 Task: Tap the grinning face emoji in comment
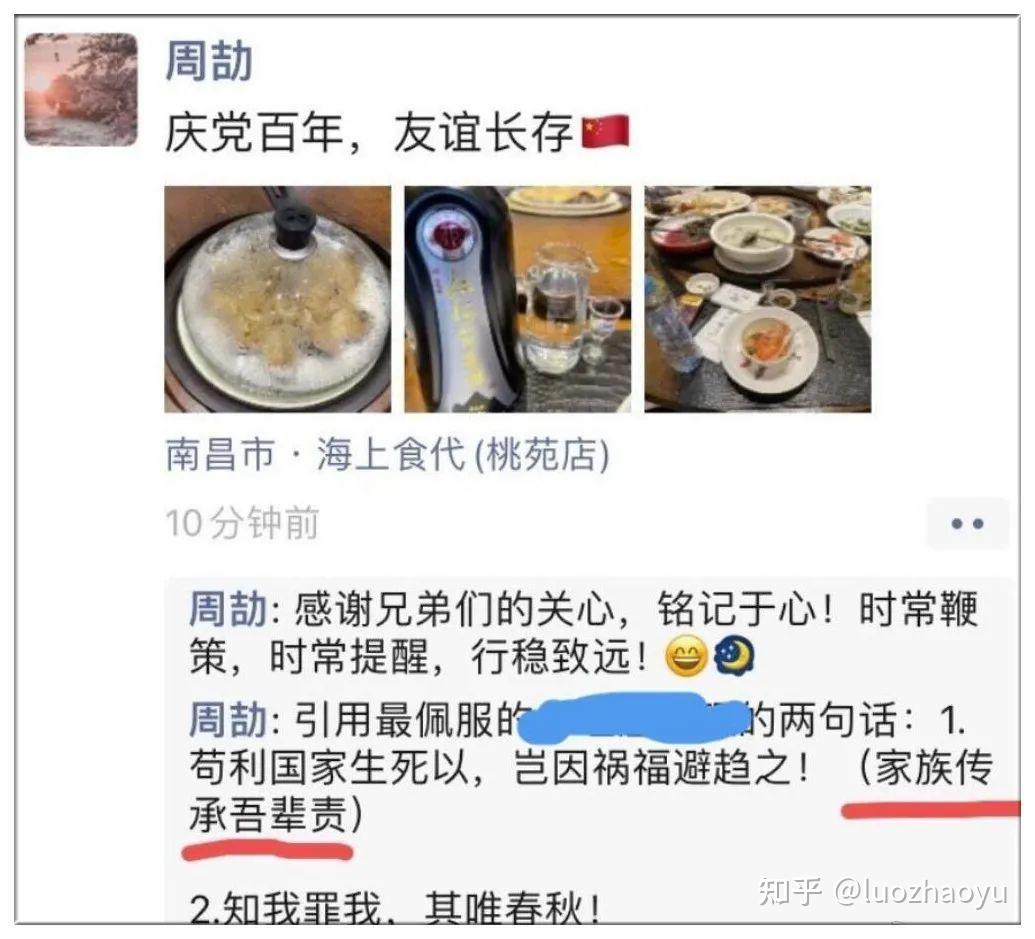click(686, 657)
